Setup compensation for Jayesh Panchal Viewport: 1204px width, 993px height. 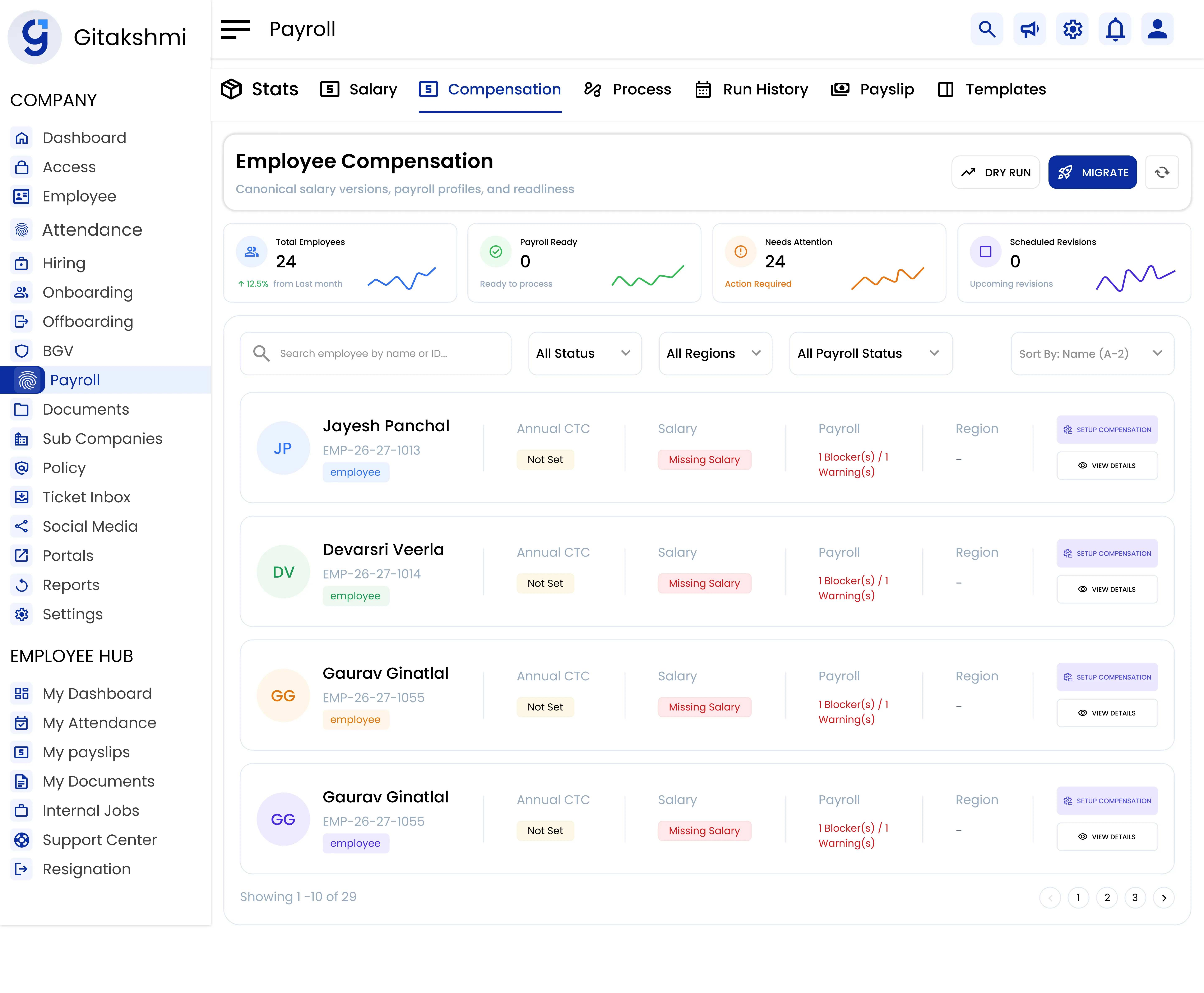point(1107,430)
